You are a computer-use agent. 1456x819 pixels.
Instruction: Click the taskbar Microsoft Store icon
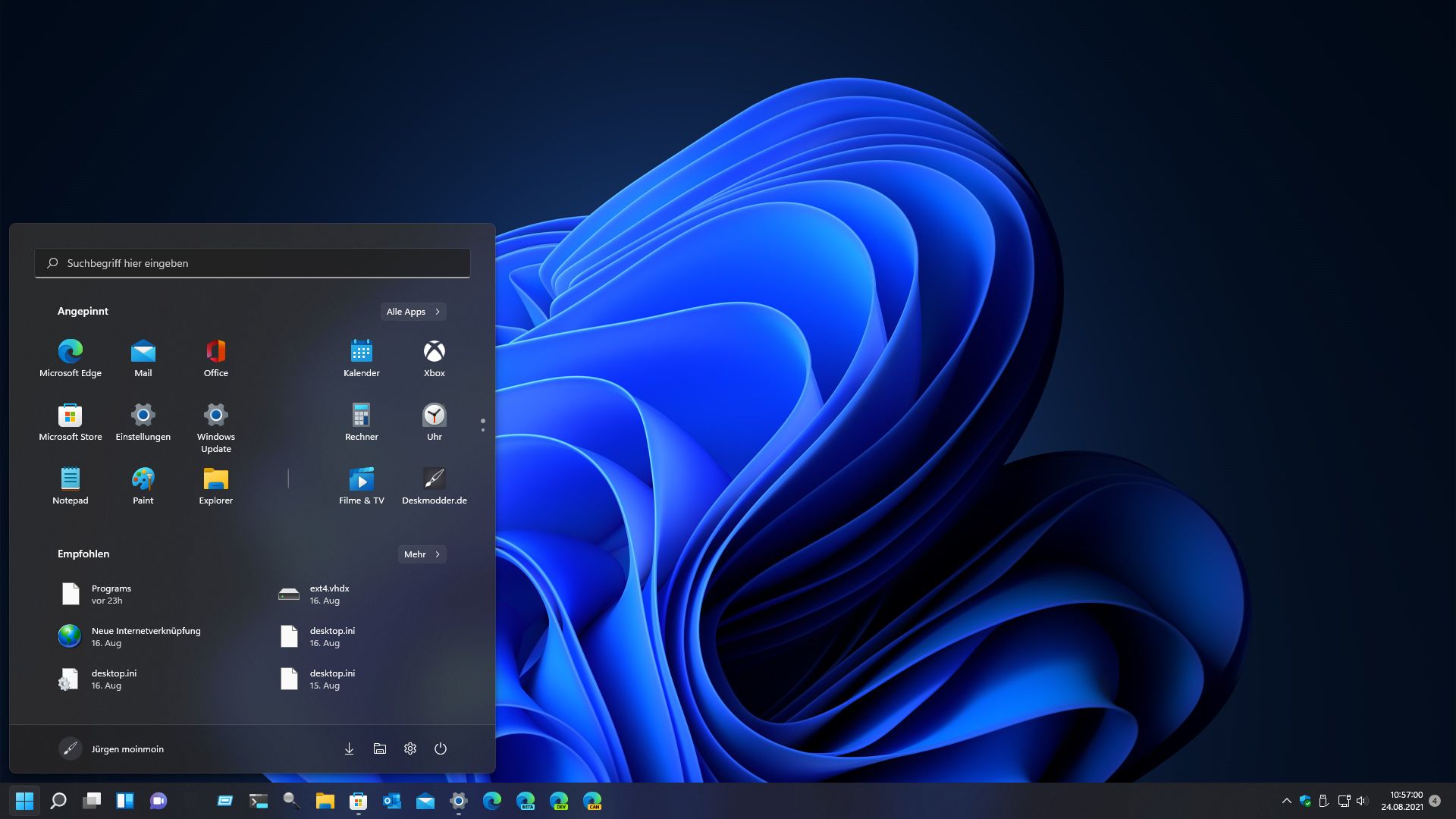[x=359, y=801]
